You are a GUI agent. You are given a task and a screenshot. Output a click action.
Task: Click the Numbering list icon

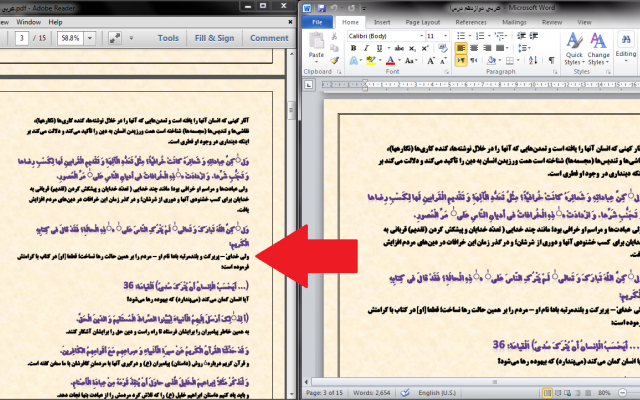click(480, 36)
